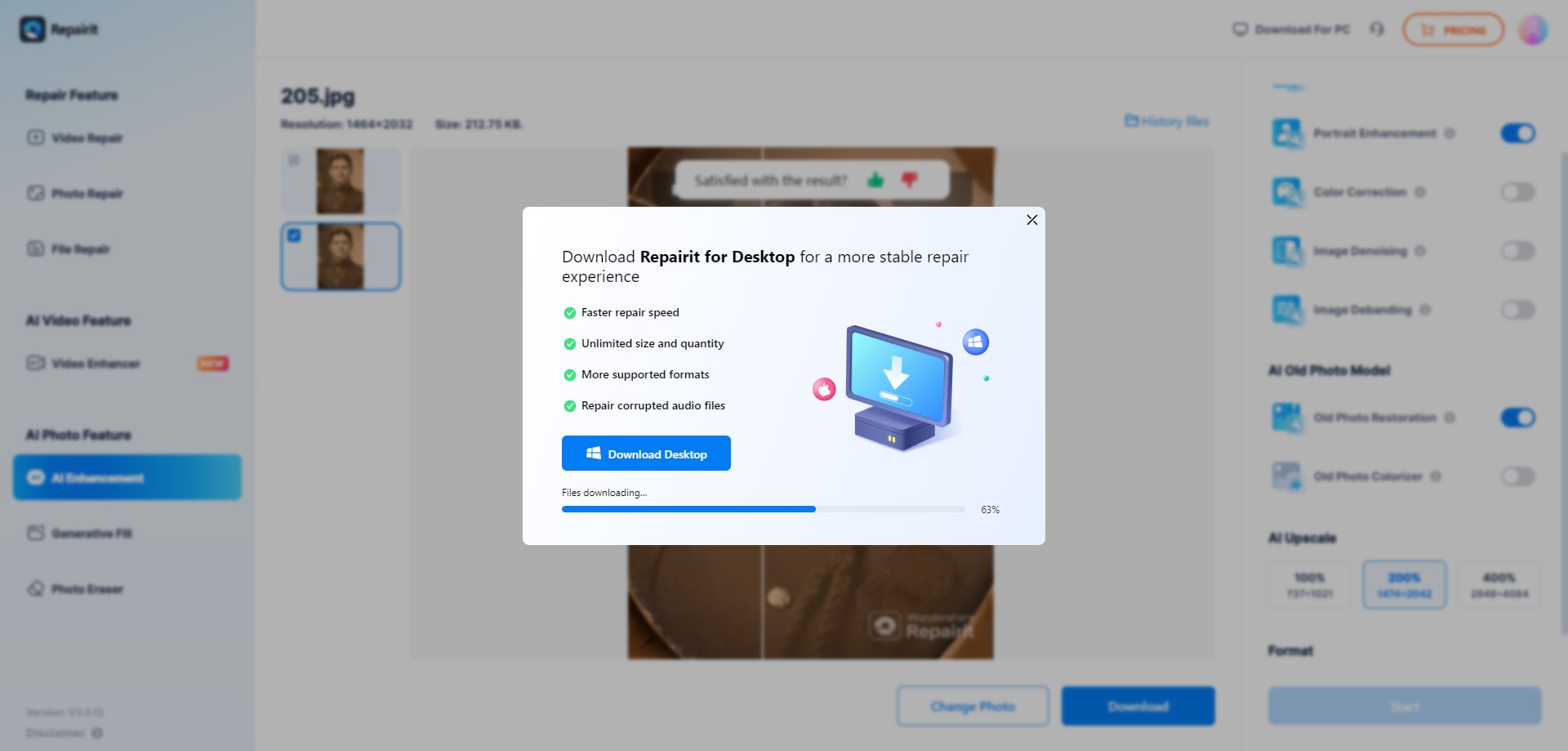1568x751 pixels.
Task: Open the user avatar profile
Action: pyautogui.click(x=1533, y=29)
